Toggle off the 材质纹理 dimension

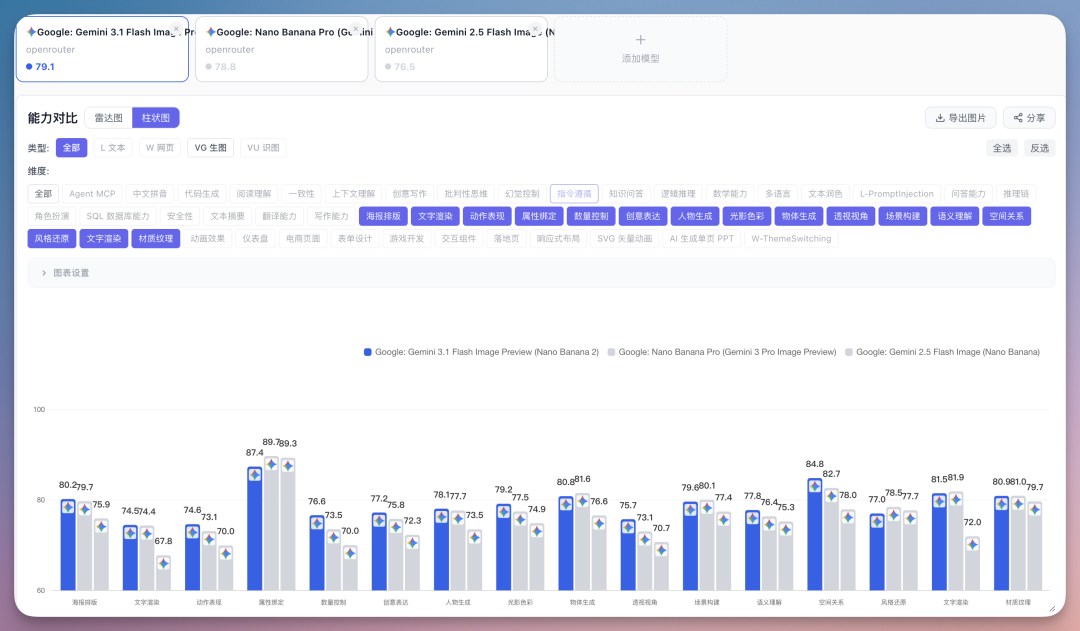click(156, 238)
